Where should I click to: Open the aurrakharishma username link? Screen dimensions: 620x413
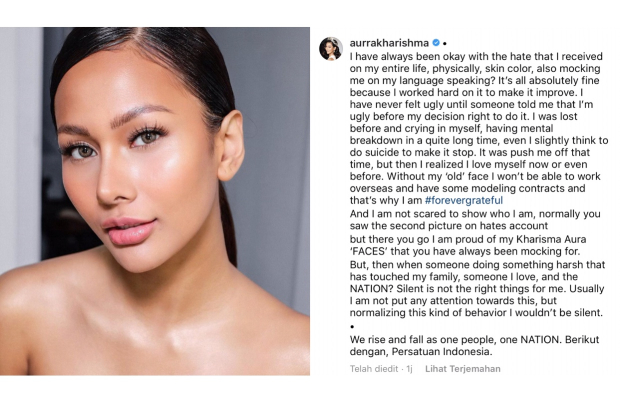click(389, 43)
